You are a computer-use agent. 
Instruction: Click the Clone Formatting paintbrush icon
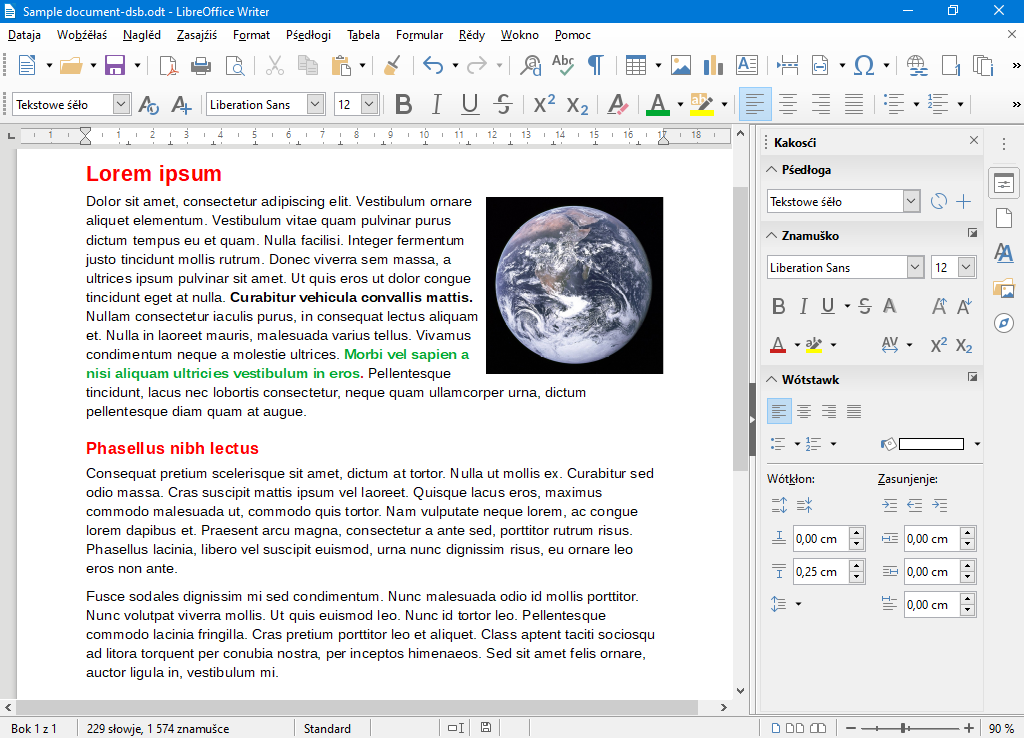[392, 66]
